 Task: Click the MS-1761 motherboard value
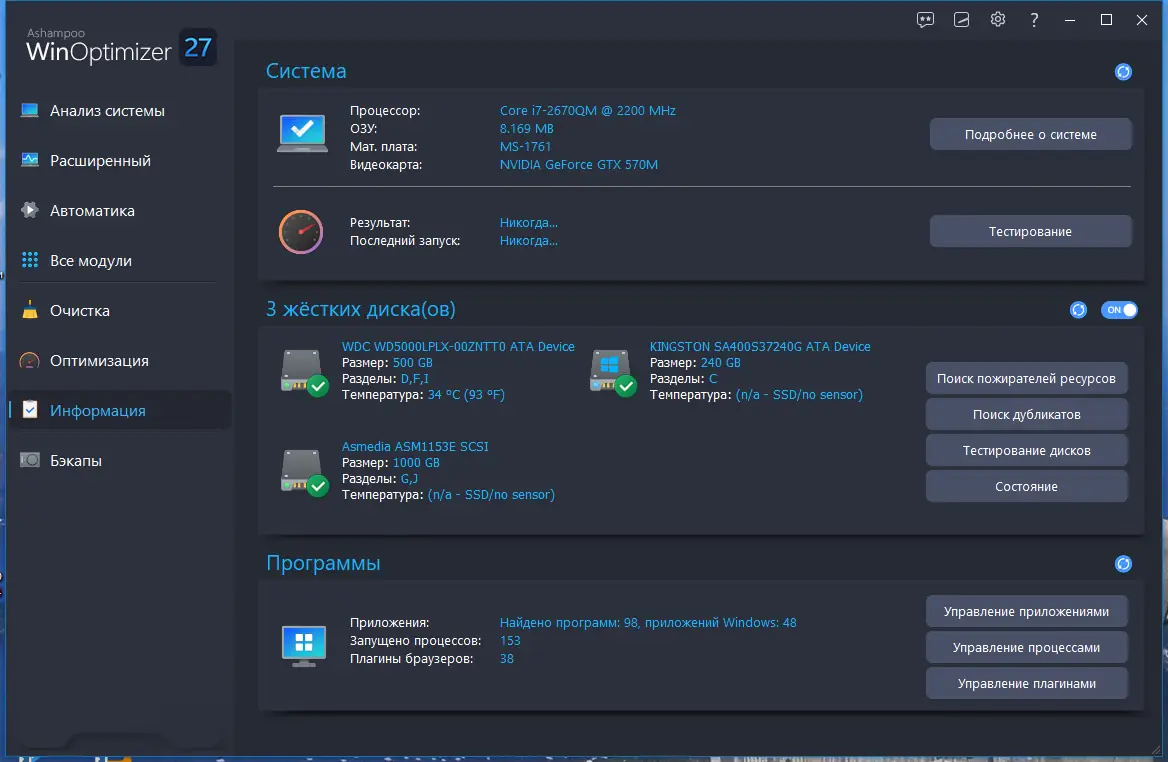pyautogui.click(x=525, y=147)
